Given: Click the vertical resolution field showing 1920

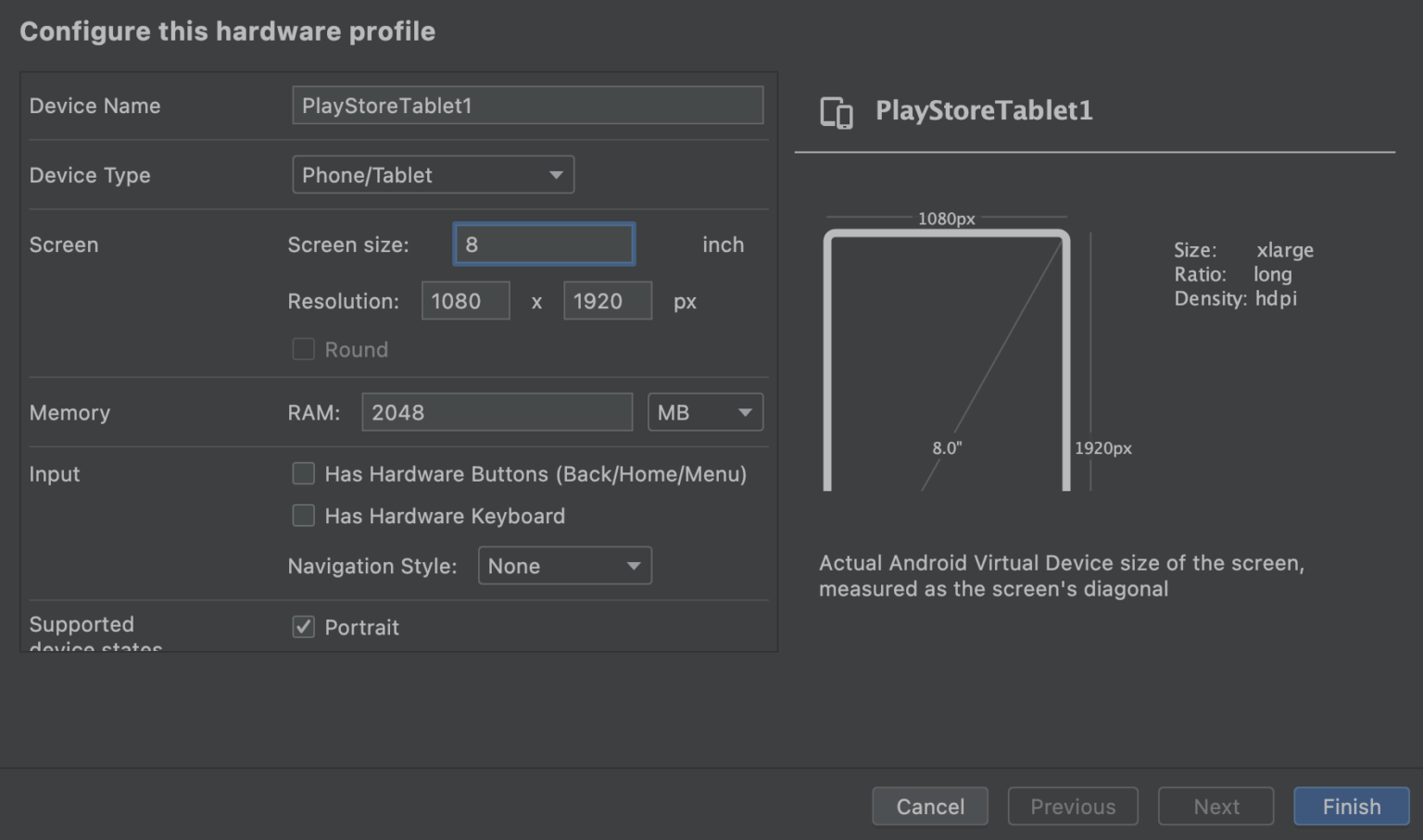Looking at the screenshot, I should point(607,300).
